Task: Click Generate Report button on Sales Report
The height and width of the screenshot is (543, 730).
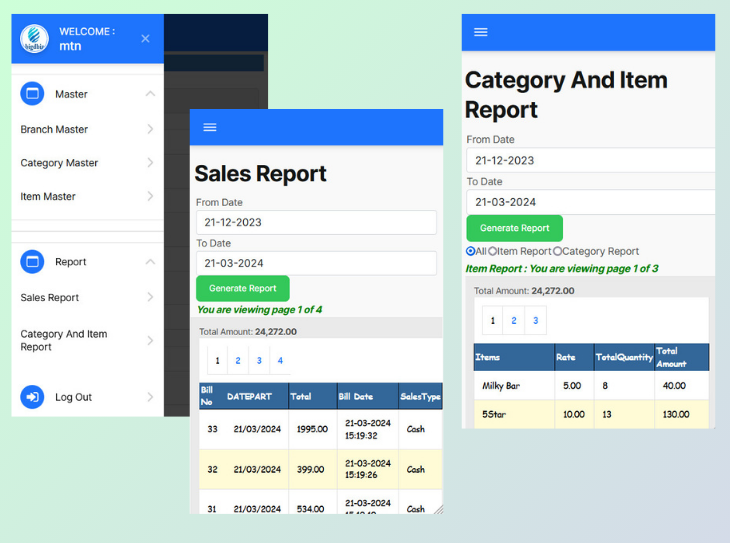Action: pyautogui.click(x=243, y=288)
